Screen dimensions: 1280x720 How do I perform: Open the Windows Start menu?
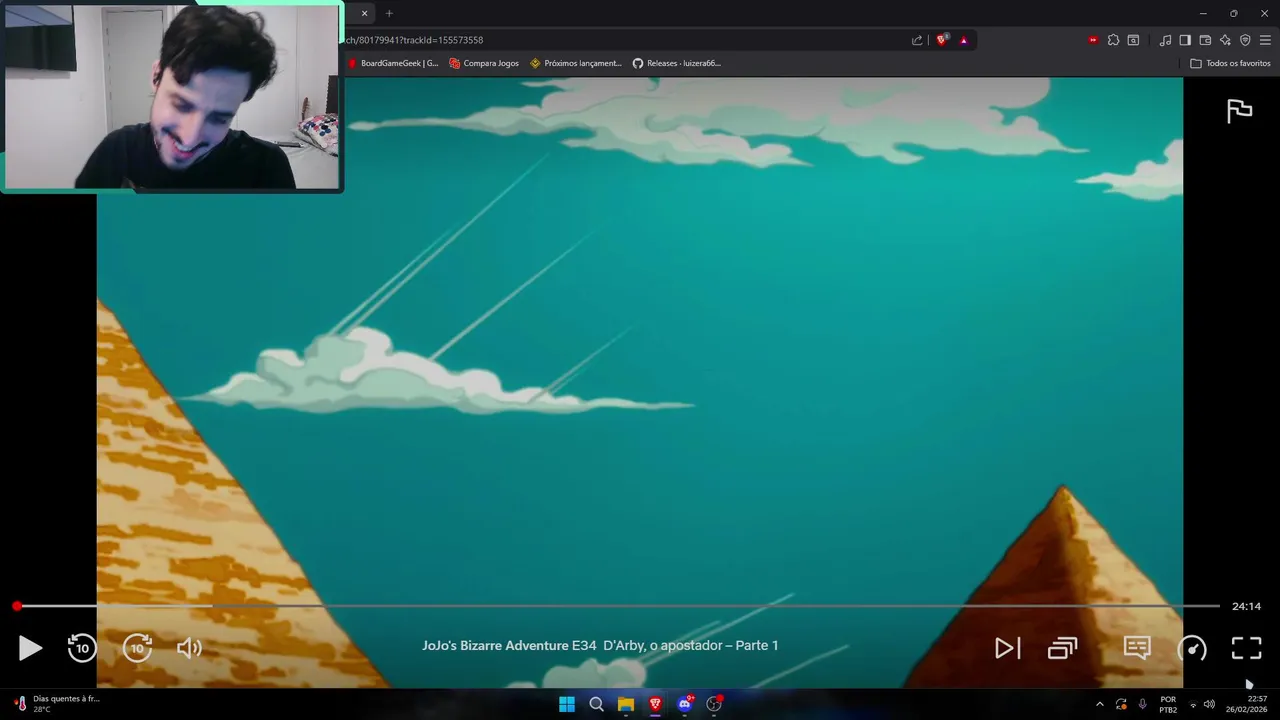pyautogui.click(x=567, y=704)
